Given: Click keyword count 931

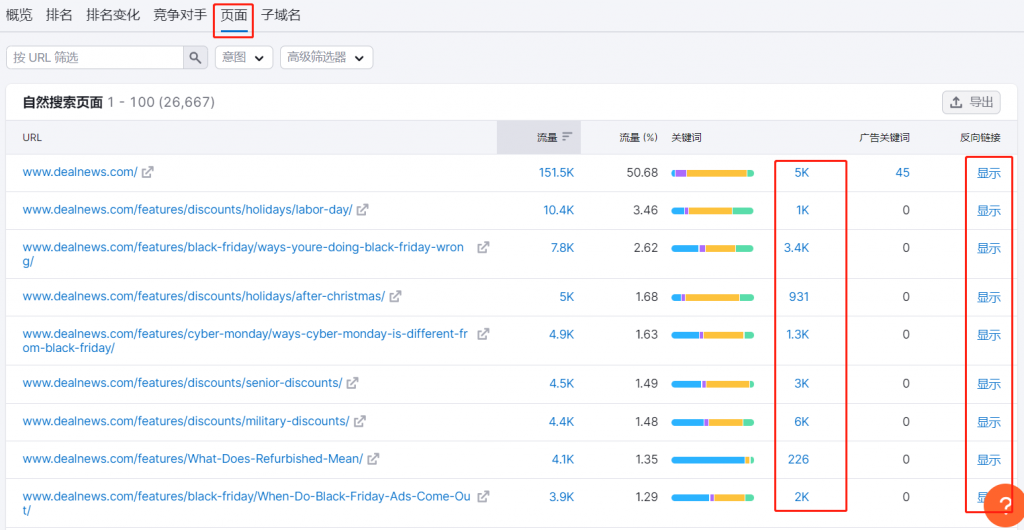Looking at the screenshot, I should (799, 296).
